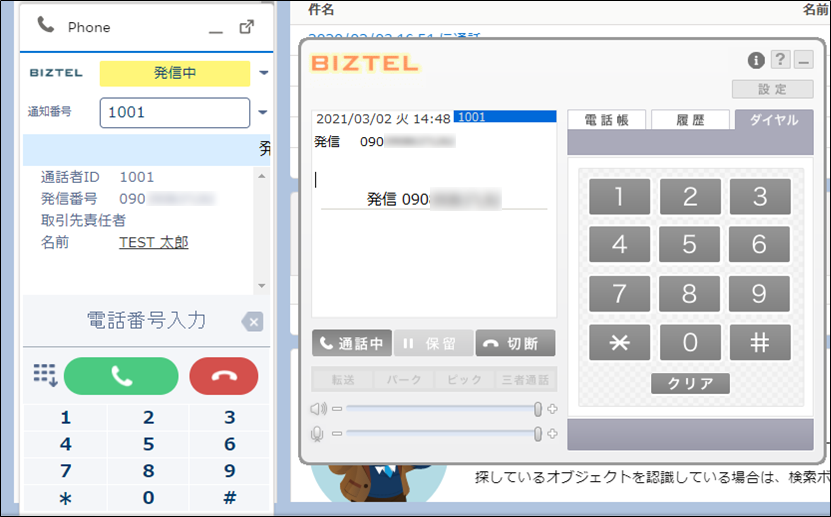Tap * on the Phone panel keypad
Screen dimensions: 831x517
(66, 498)
